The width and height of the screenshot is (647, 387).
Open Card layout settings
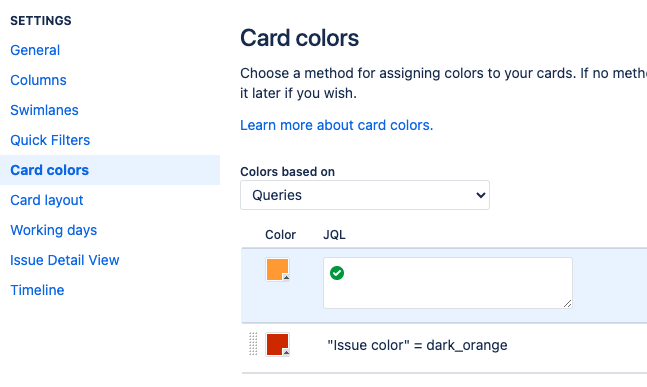pos(47,201)
